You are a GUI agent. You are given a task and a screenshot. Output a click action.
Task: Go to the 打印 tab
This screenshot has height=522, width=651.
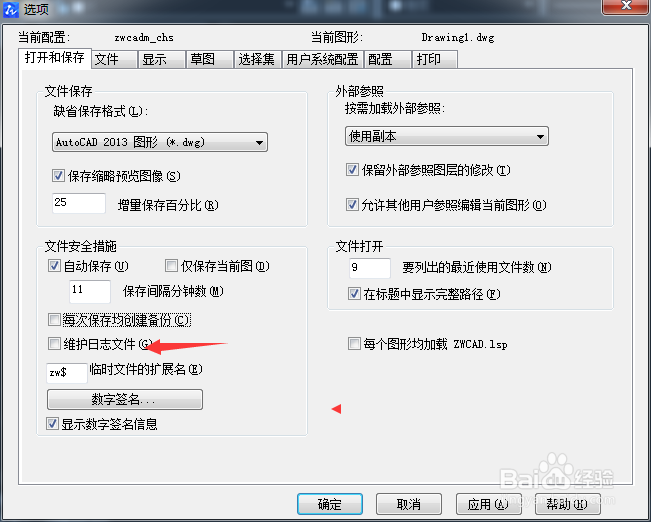(435, 59)
